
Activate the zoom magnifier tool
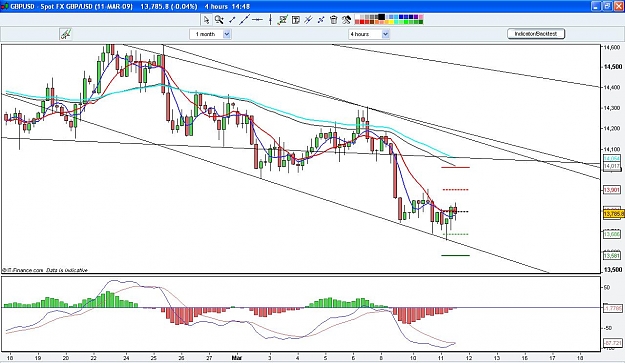[x=219, y=20]
